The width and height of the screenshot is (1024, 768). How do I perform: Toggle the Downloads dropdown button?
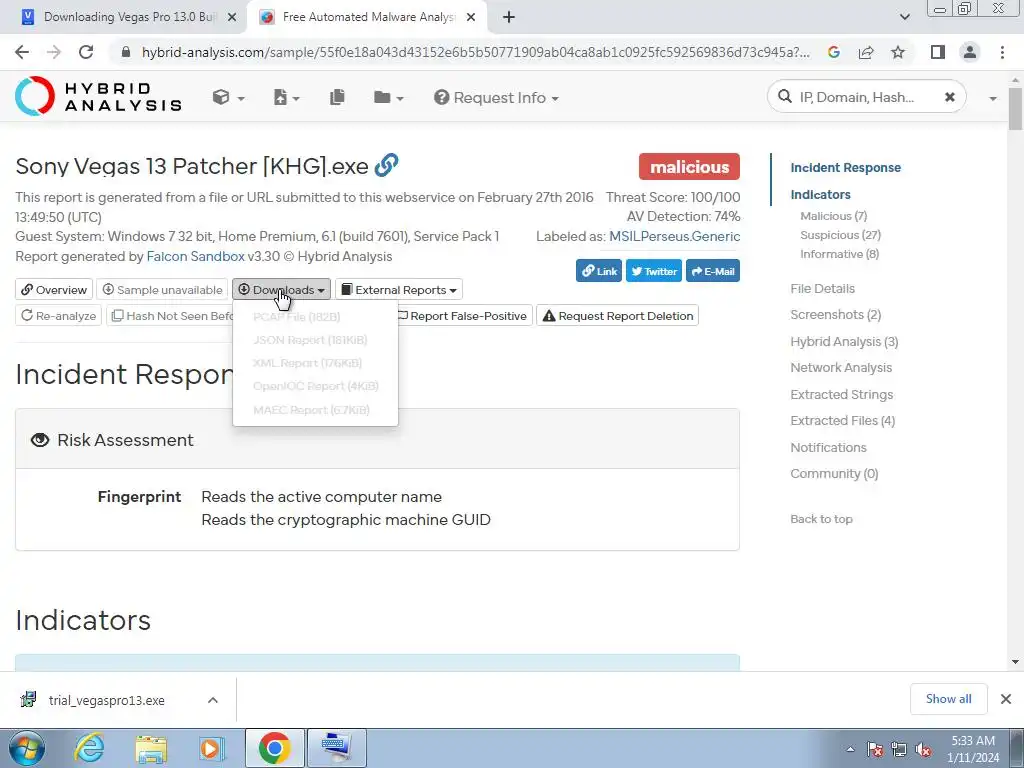pyautogui.click(x=281, y=289)
